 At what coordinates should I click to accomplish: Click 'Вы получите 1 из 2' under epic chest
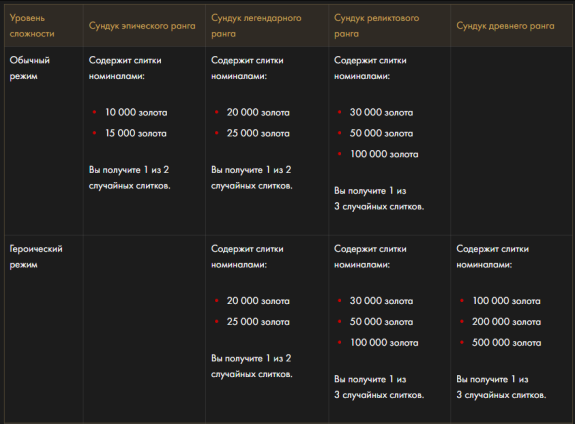click(x=129, y=170)
